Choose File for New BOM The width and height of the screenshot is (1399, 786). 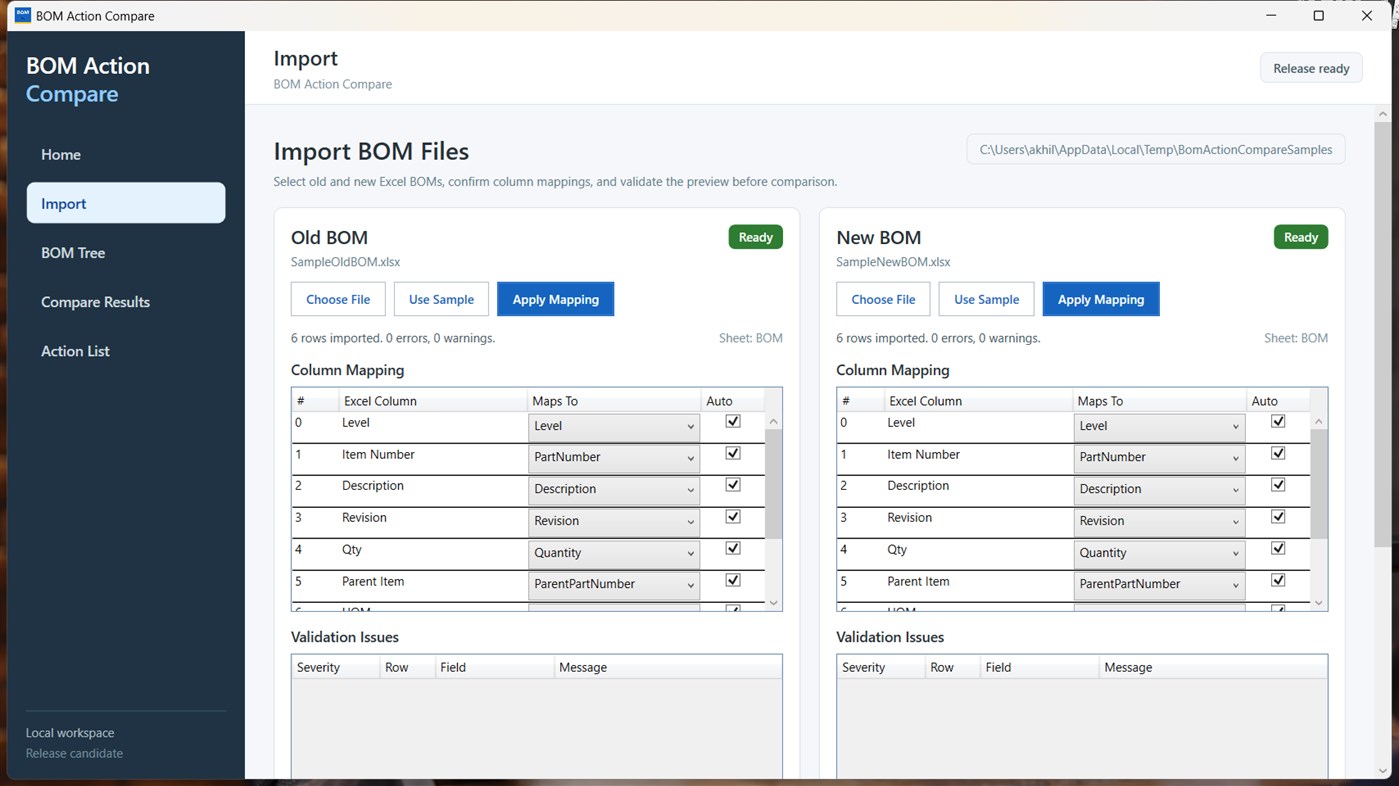click(883, 299)
